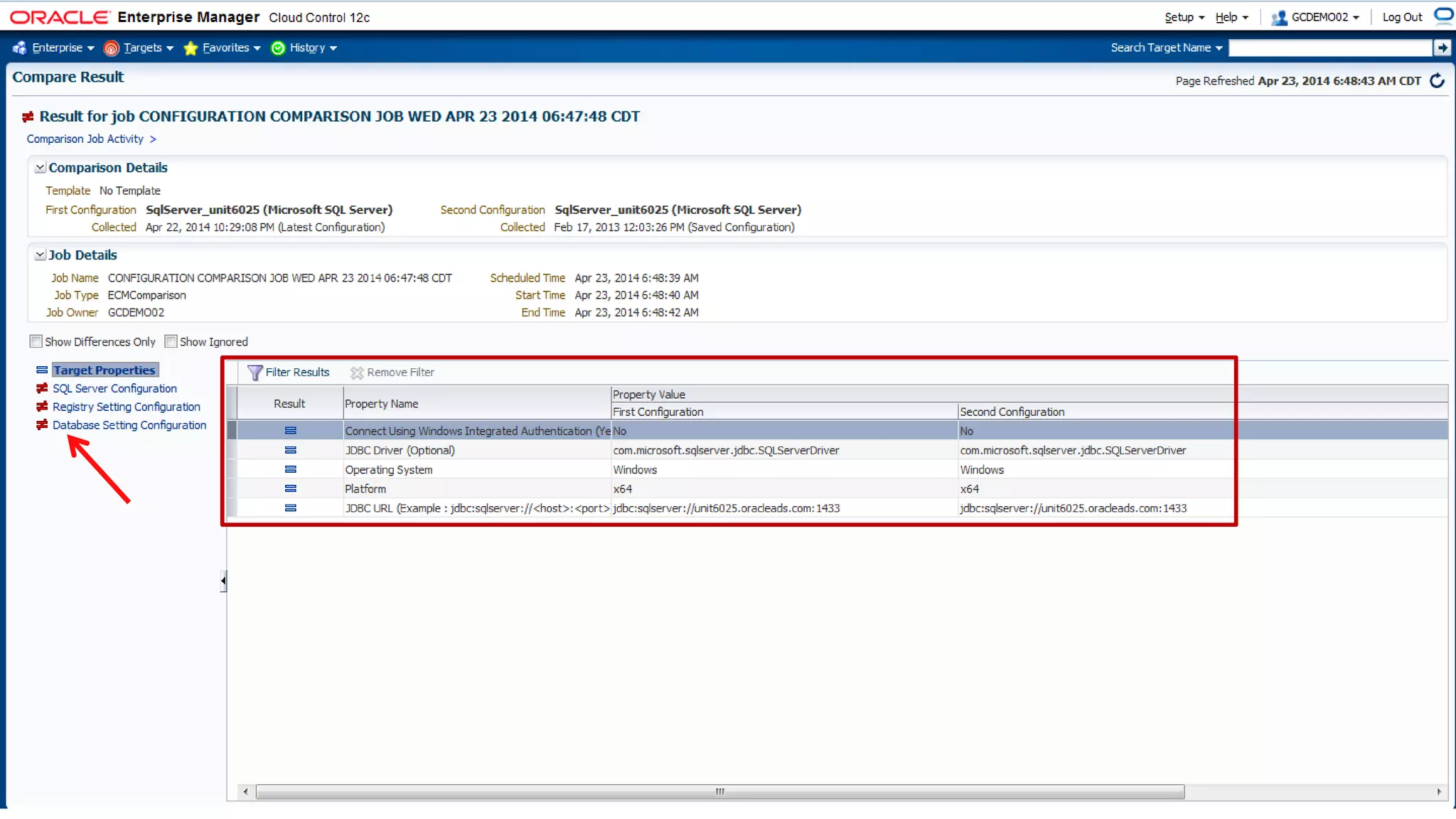Viewport: 1456px width, 819px height.
Task: Open Registry Setting Configuration results
Action: (x=127, y=407)
